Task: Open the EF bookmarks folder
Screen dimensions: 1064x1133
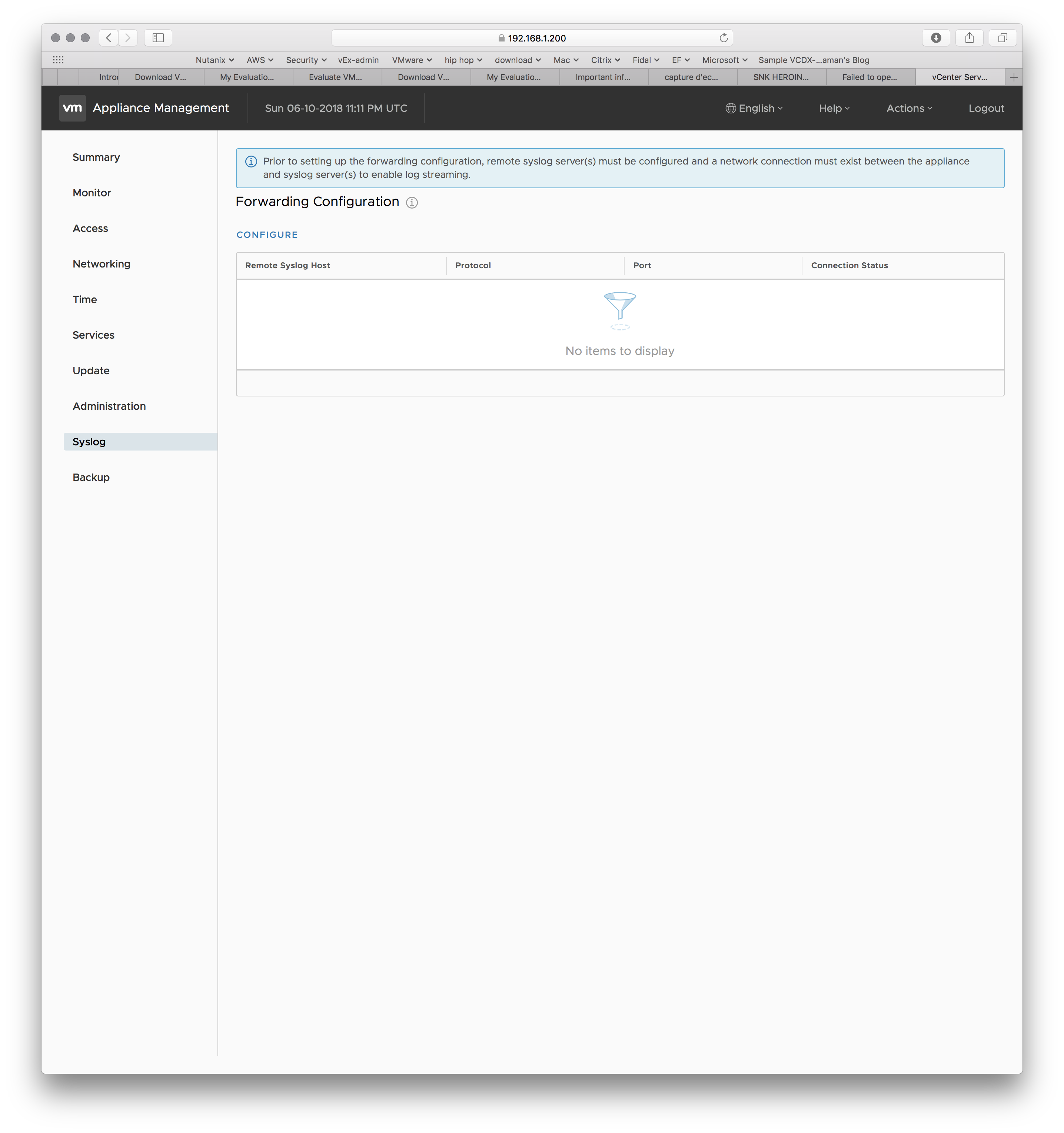Action: [681, 60]
